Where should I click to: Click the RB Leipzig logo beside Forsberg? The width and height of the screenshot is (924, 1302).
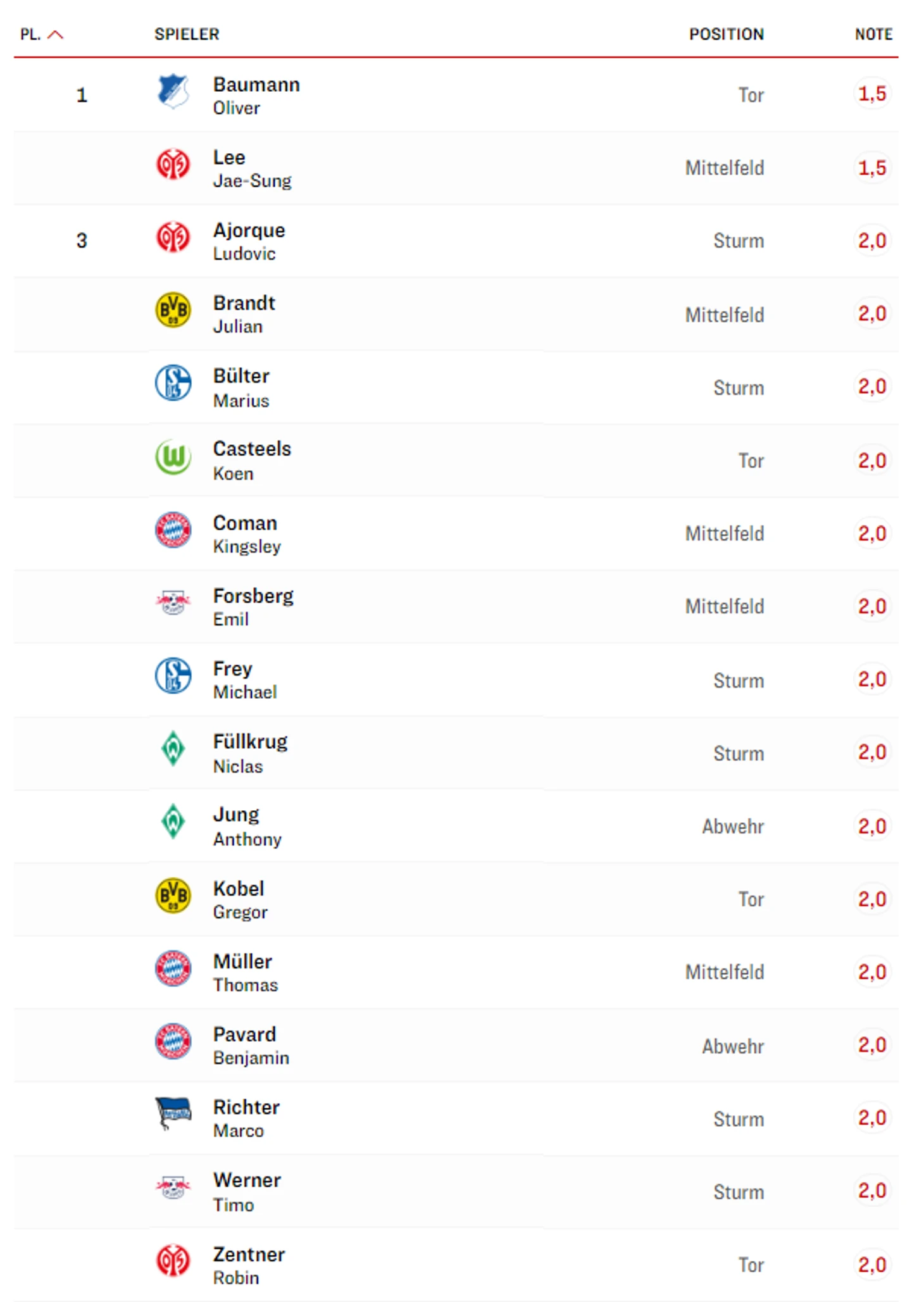click(173, 602)
